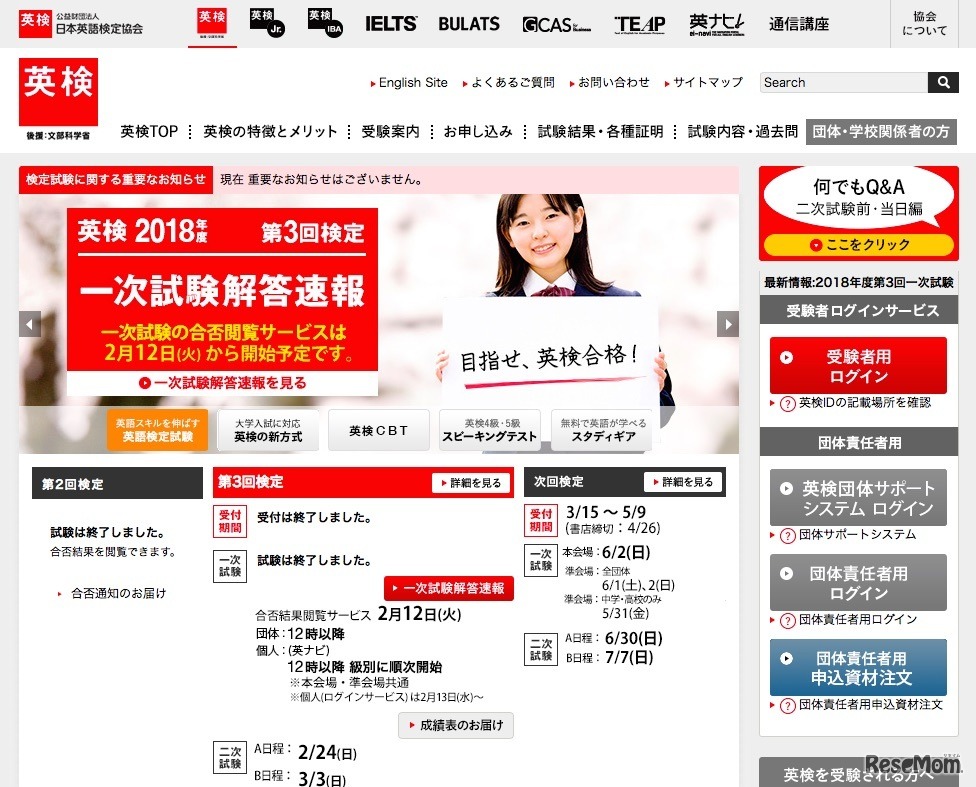Open 試験内容・過去問 navigation item
The width and height of the screenshot is (976, 787).
coord(743,131)
